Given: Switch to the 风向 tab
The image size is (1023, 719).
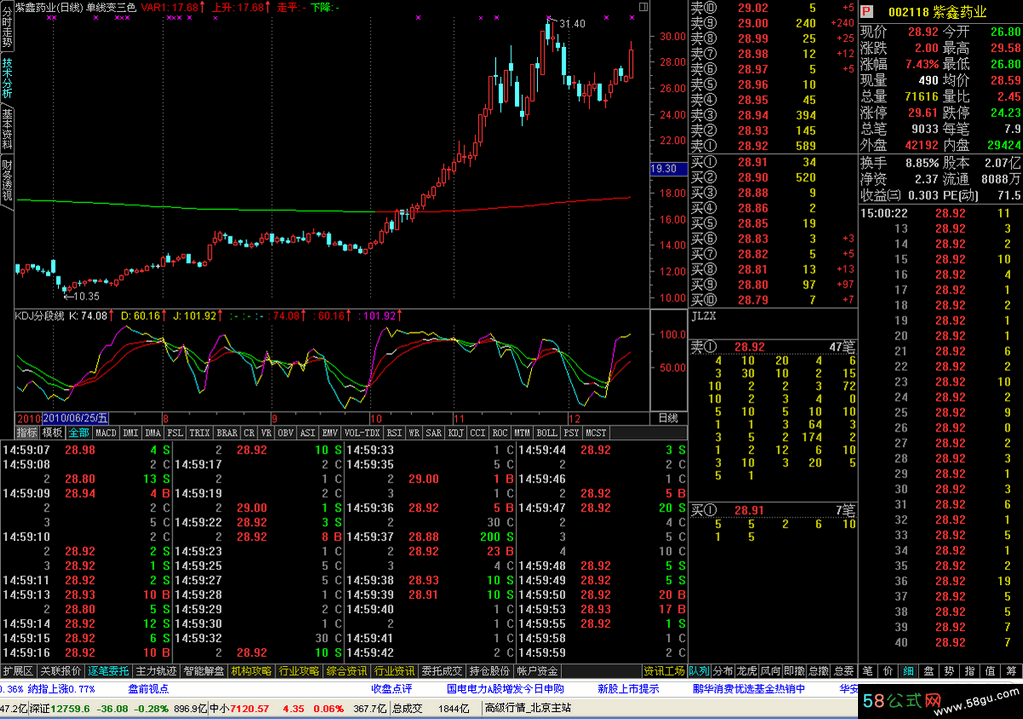Looking at the screenshot, I should pos(771,671).
